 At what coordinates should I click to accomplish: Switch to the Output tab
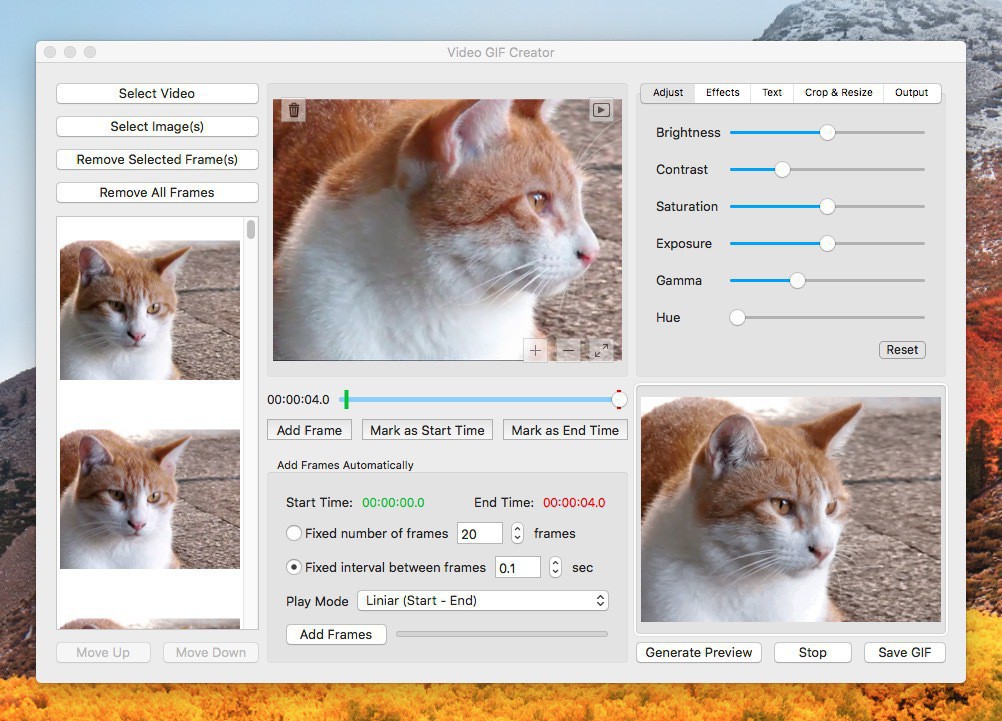click(911, 93)
